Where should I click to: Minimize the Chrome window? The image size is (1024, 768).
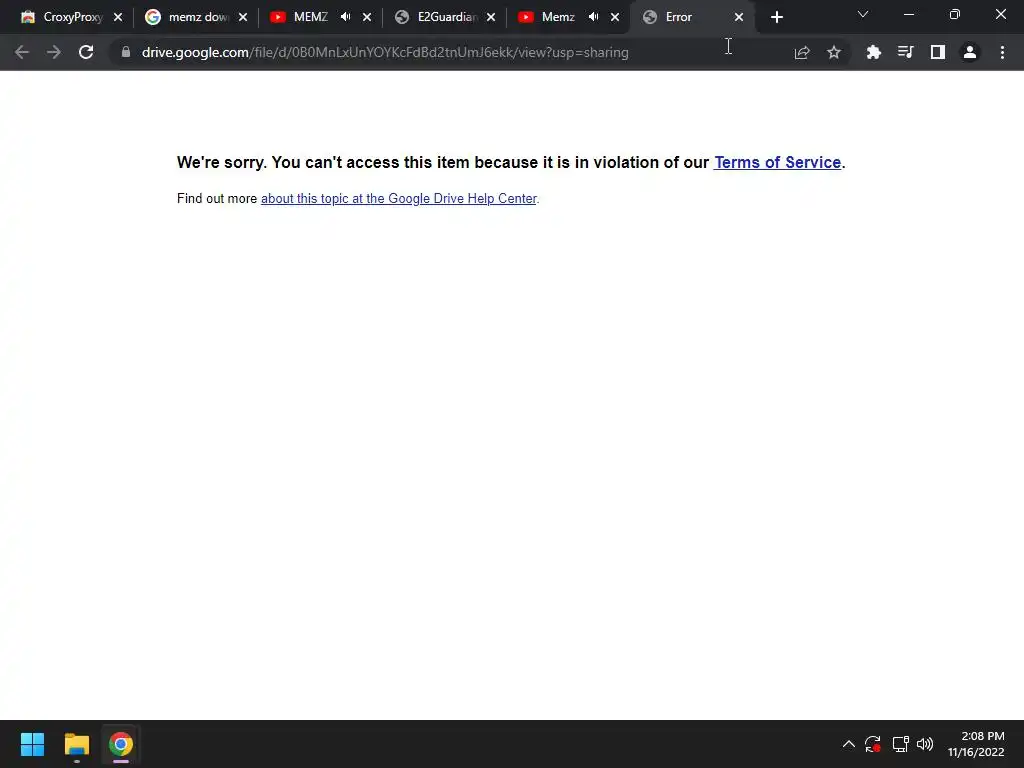click(908, 14)
